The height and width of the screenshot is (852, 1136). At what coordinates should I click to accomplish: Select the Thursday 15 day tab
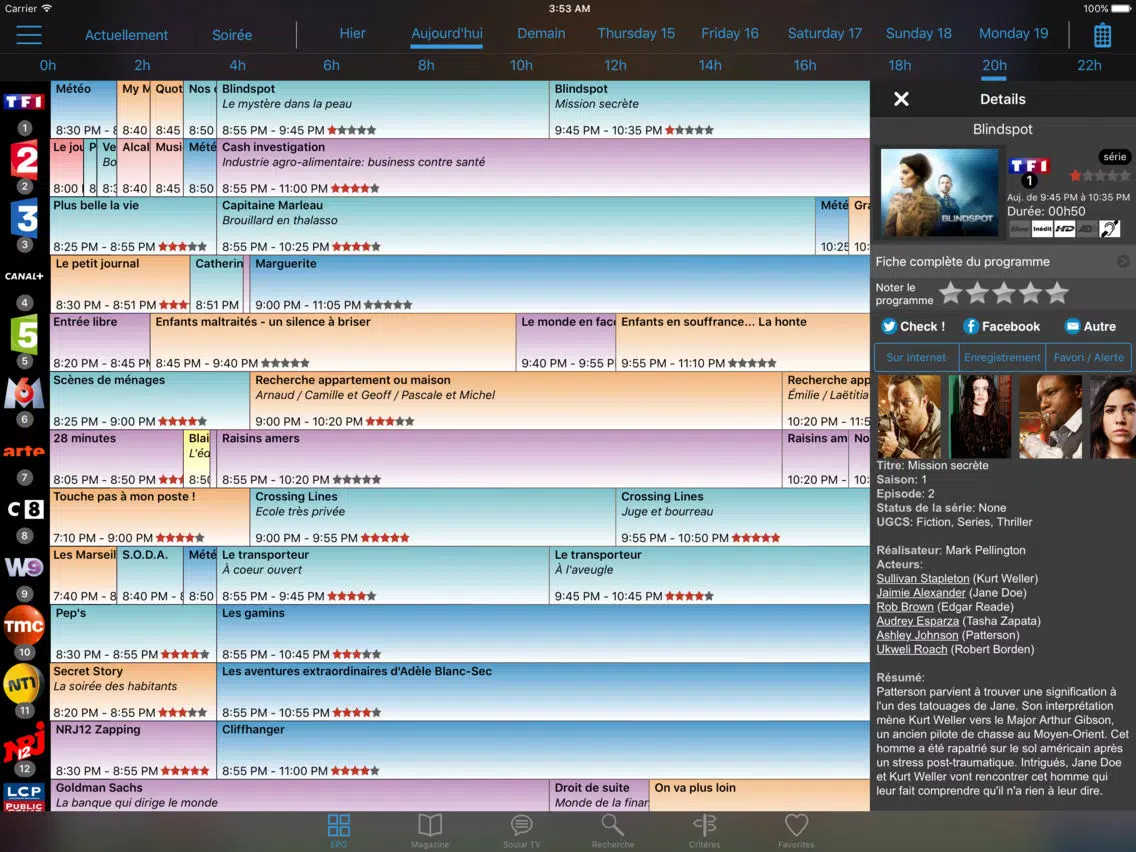636,33
